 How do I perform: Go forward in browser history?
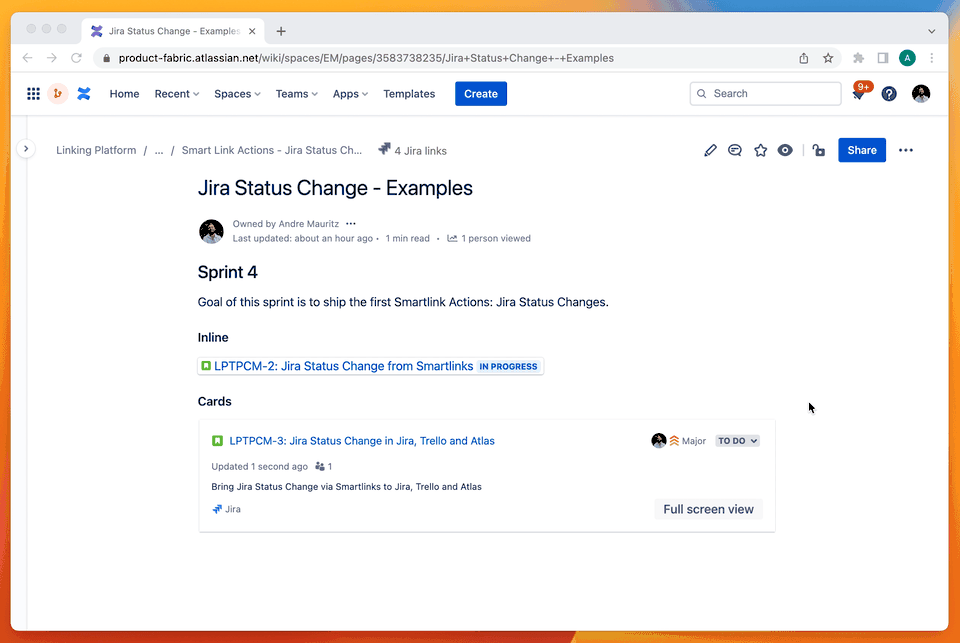point(52,58)
